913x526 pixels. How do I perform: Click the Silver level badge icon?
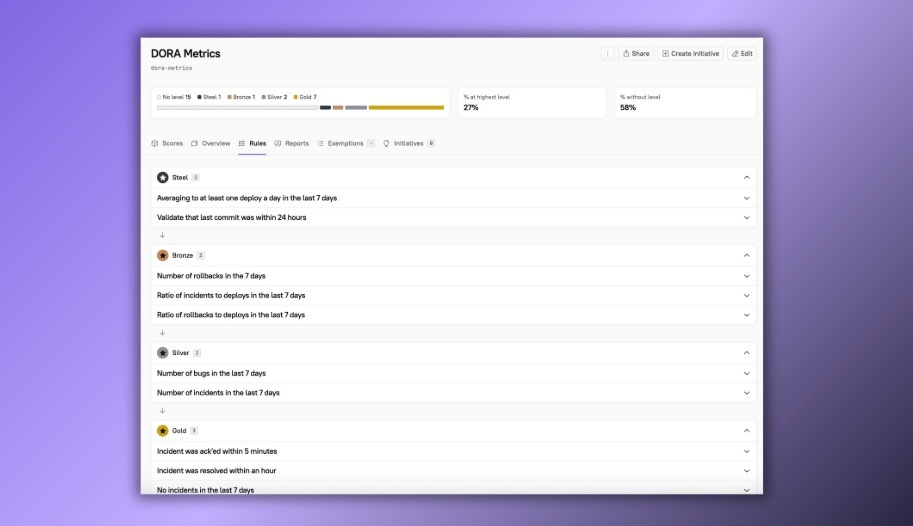pyautogui.click(x=162, y=353)
